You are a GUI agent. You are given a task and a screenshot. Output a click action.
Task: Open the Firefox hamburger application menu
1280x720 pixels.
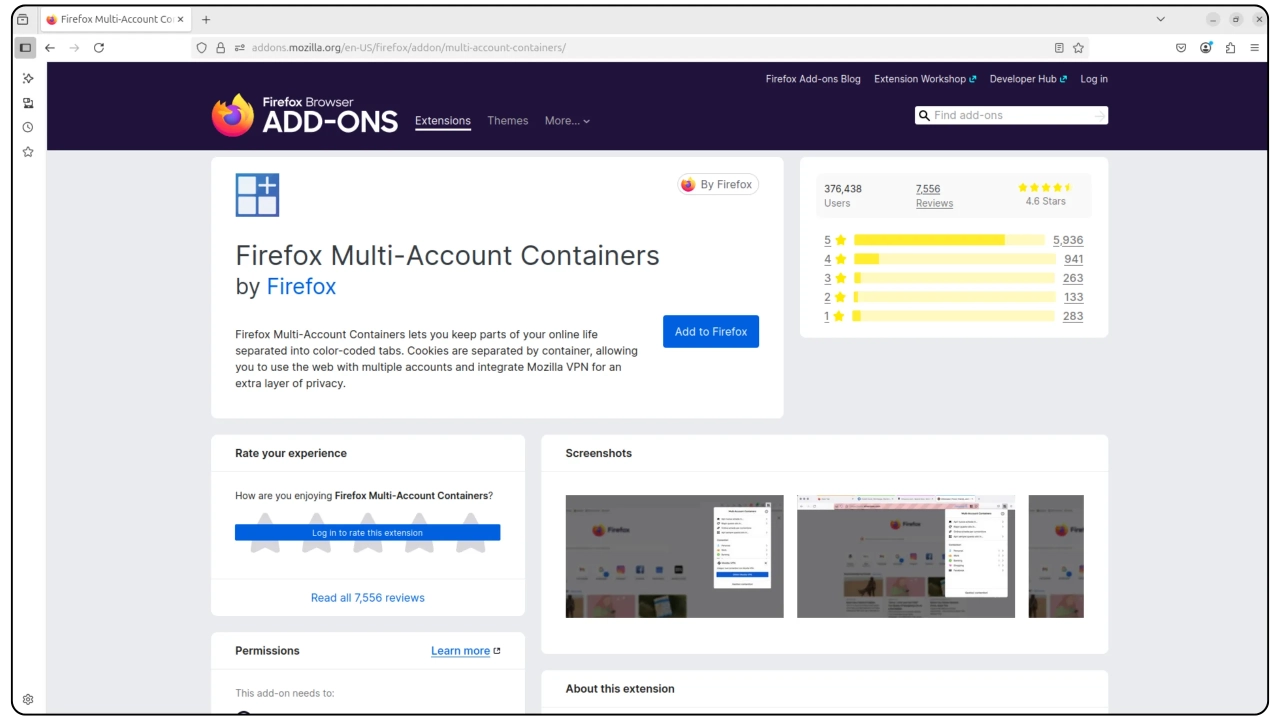(x=1255, y=47)
